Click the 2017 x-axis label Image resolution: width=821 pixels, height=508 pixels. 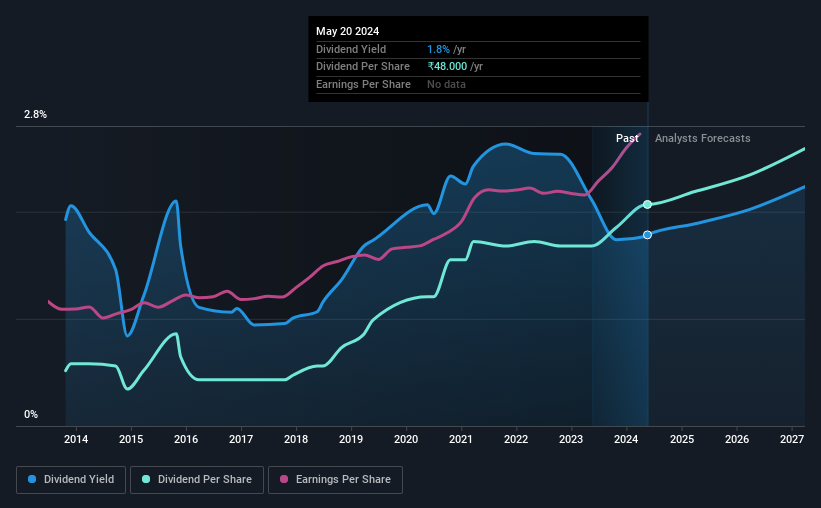click(241, 439)
